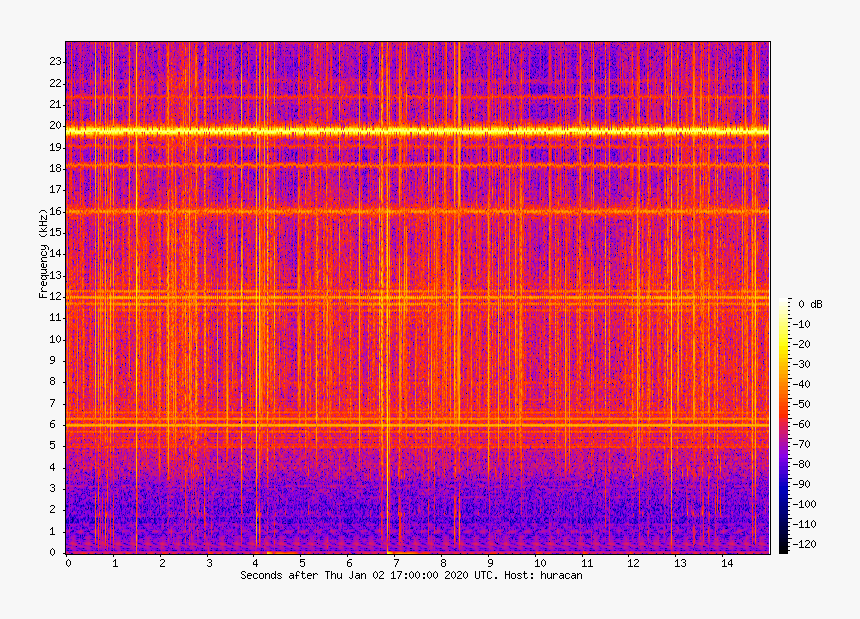The image size is (860, 619).
Task: Select the '-30' colorbar label
Action: 802,364
